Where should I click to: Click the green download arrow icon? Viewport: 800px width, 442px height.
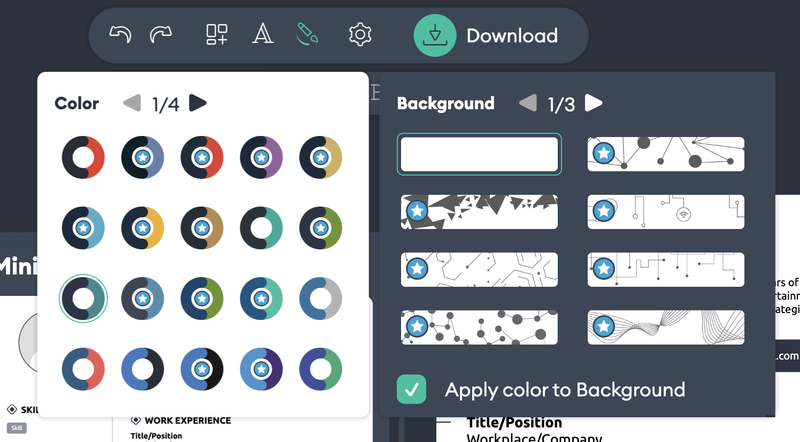(x=434, y=36)
